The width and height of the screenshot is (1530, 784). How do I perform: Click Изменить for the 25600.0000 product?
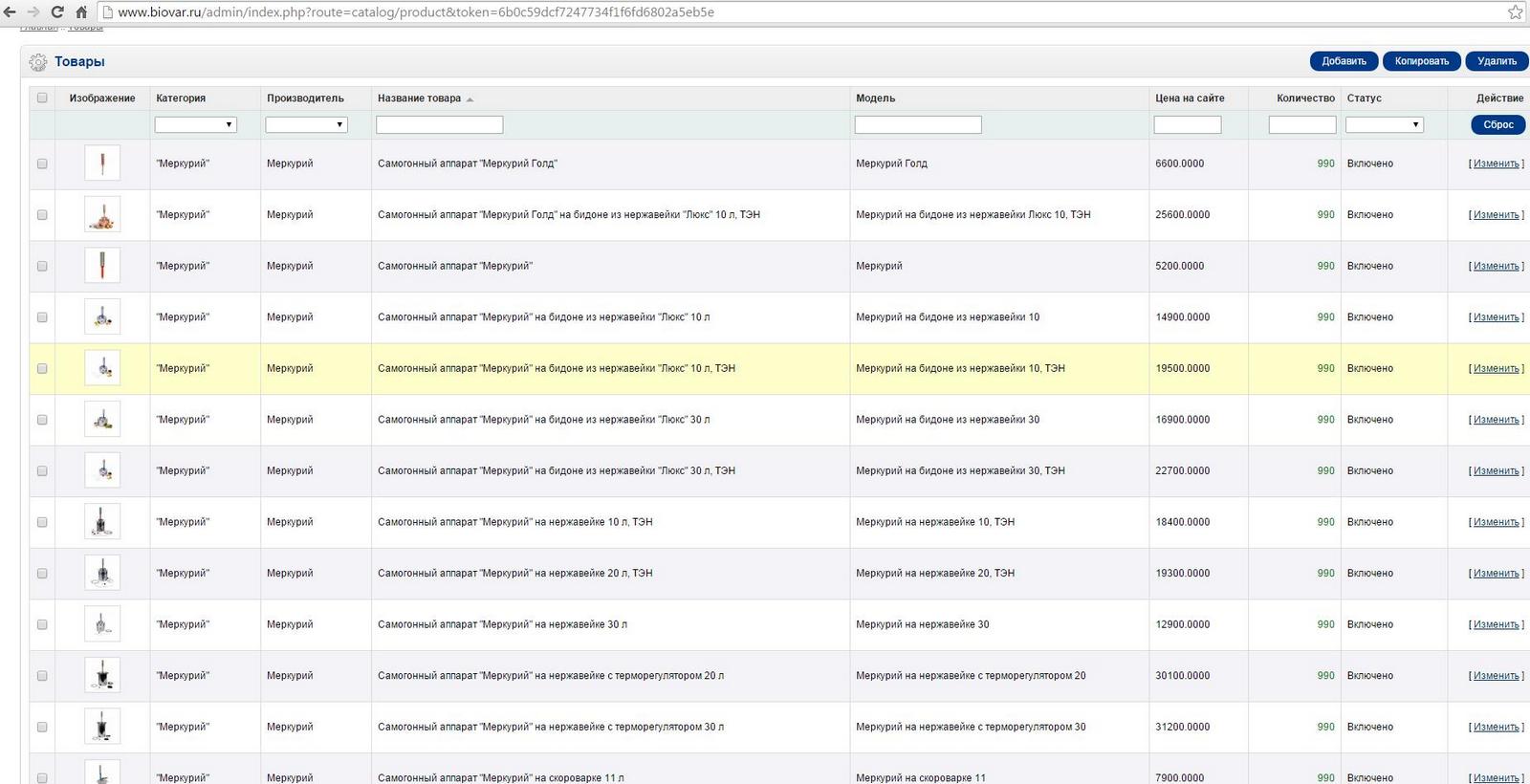click(1497, 215)
